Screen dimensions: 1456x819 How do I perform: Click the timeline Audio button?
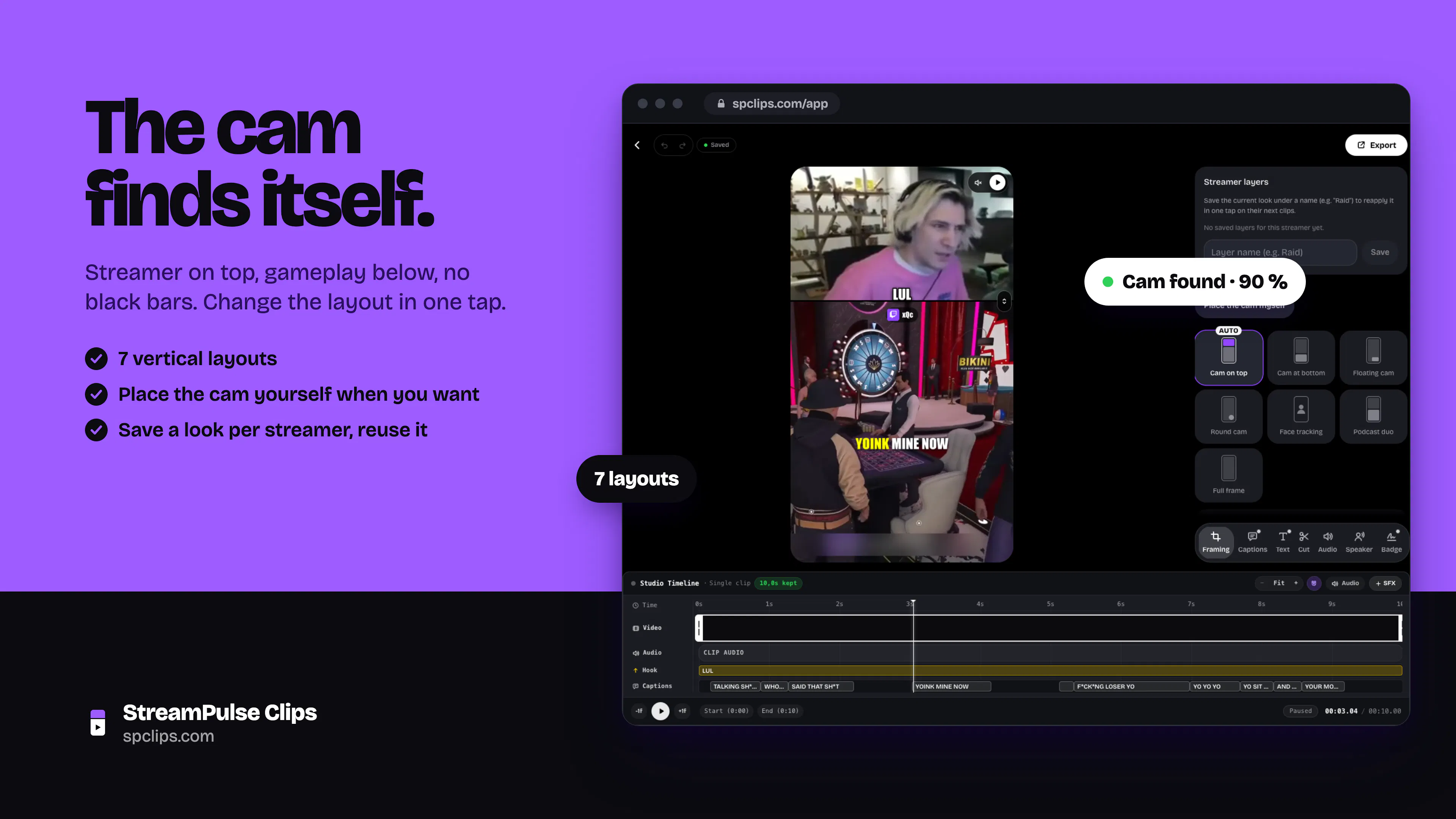(x=1345, y=583)
